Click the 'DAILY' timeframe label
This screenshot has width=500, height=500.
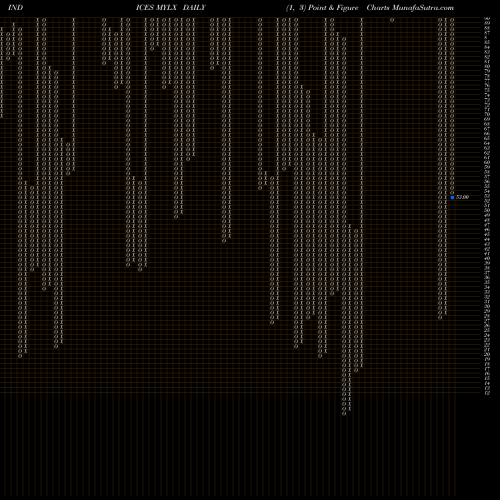[194, 8]
